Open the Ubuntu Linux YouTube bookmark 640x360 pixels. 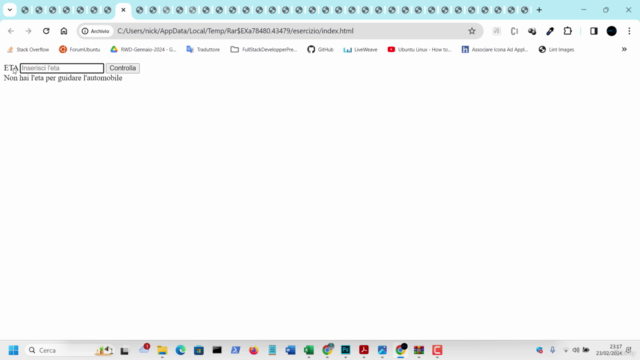click(x=420, y=49)
